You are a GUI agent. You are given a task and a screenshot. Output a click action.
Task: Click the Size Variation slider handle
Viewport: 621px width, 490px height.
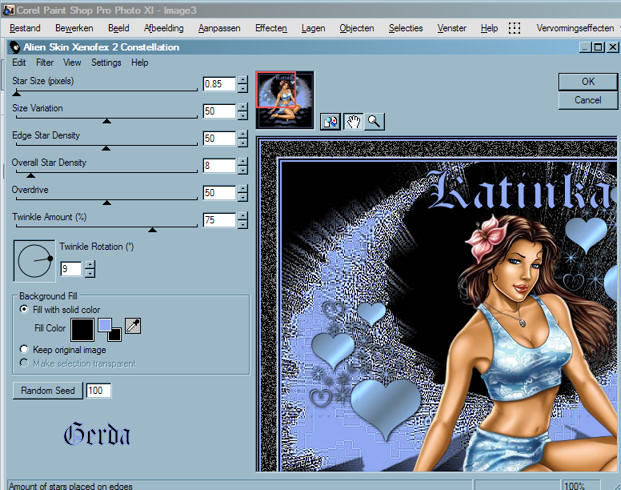[106, 121]
